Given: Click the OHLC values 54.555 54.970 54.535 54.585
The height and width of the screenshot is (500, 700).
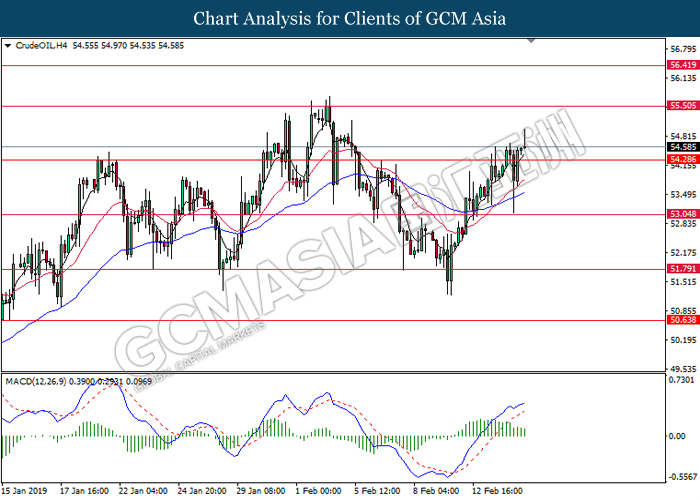Looking at the screenshot, I should (x=128, y=46).
